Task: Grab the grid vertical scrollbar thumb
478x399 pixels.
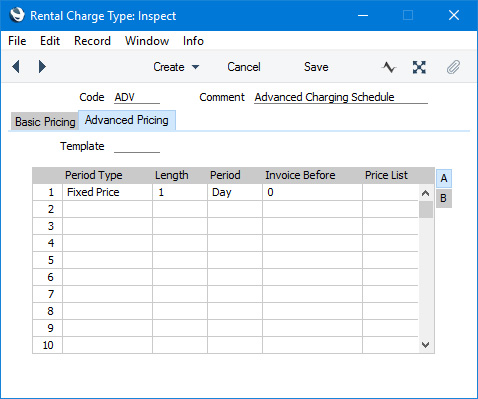Action: tap(426, 210)
